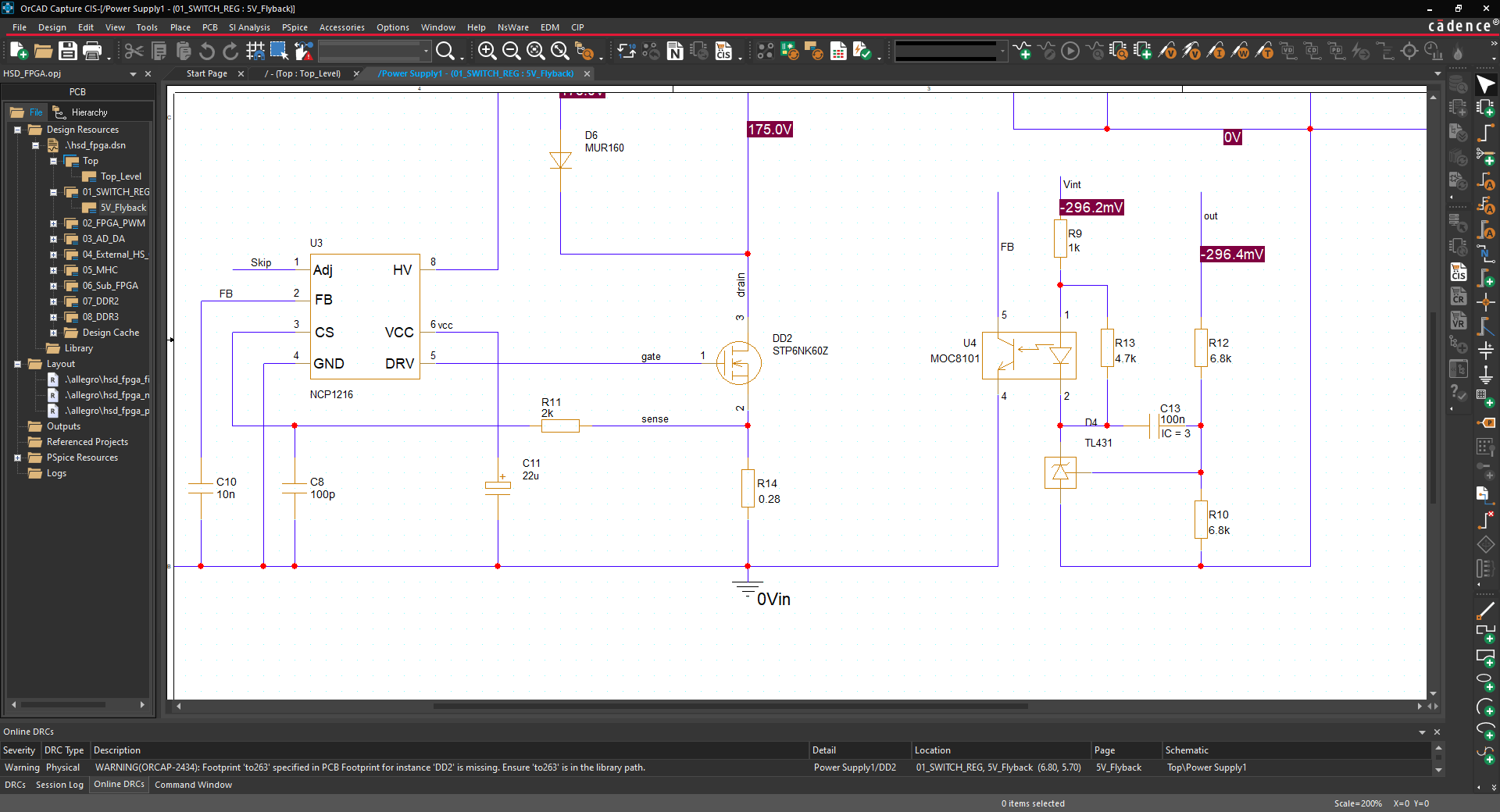Click the Save document icon
This screenshot has height=812, width=1500.
pos(68,52)
